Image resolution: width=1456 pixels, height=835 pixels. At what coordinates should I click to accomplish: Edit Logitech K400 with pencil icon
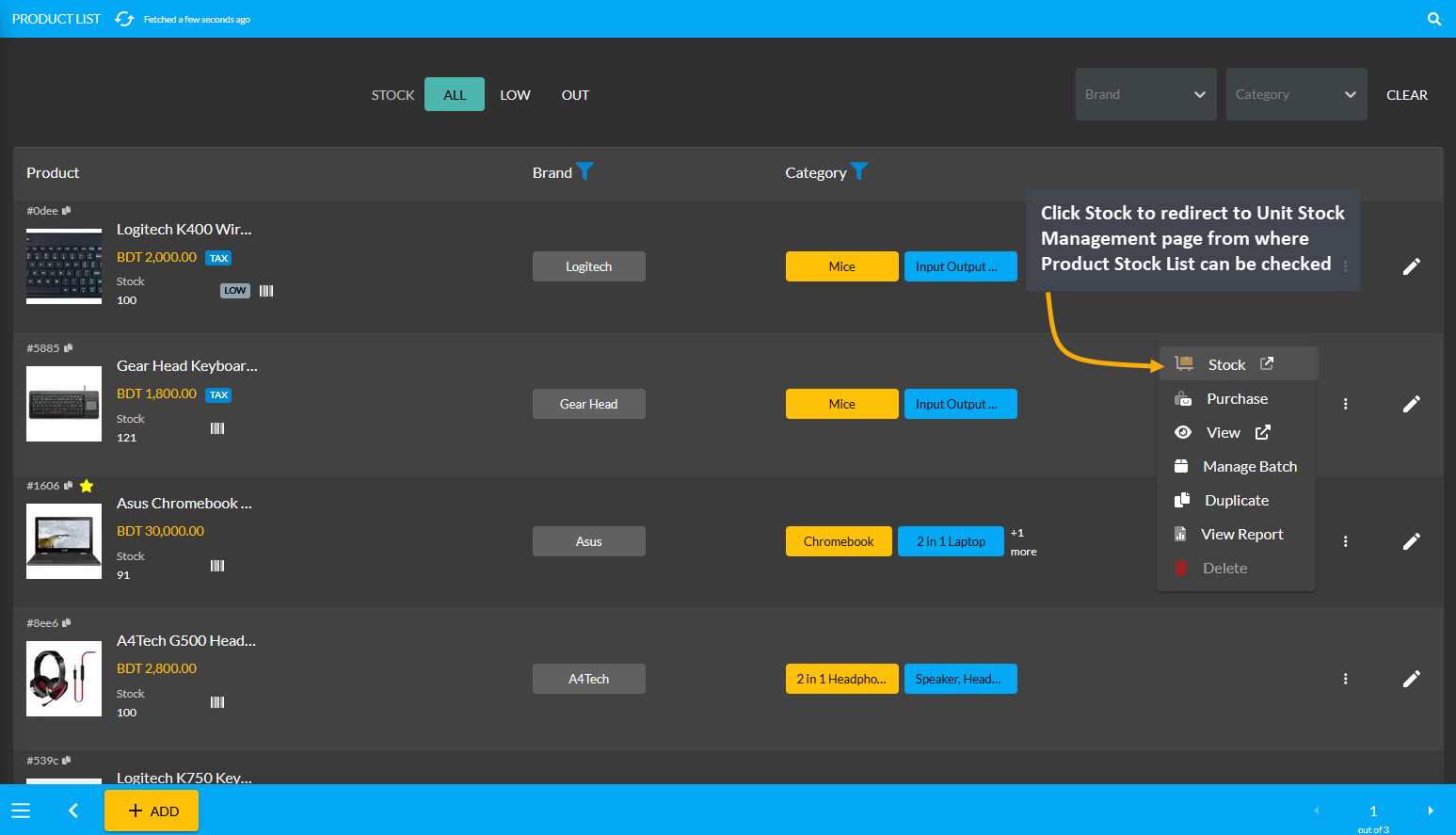1412,266
